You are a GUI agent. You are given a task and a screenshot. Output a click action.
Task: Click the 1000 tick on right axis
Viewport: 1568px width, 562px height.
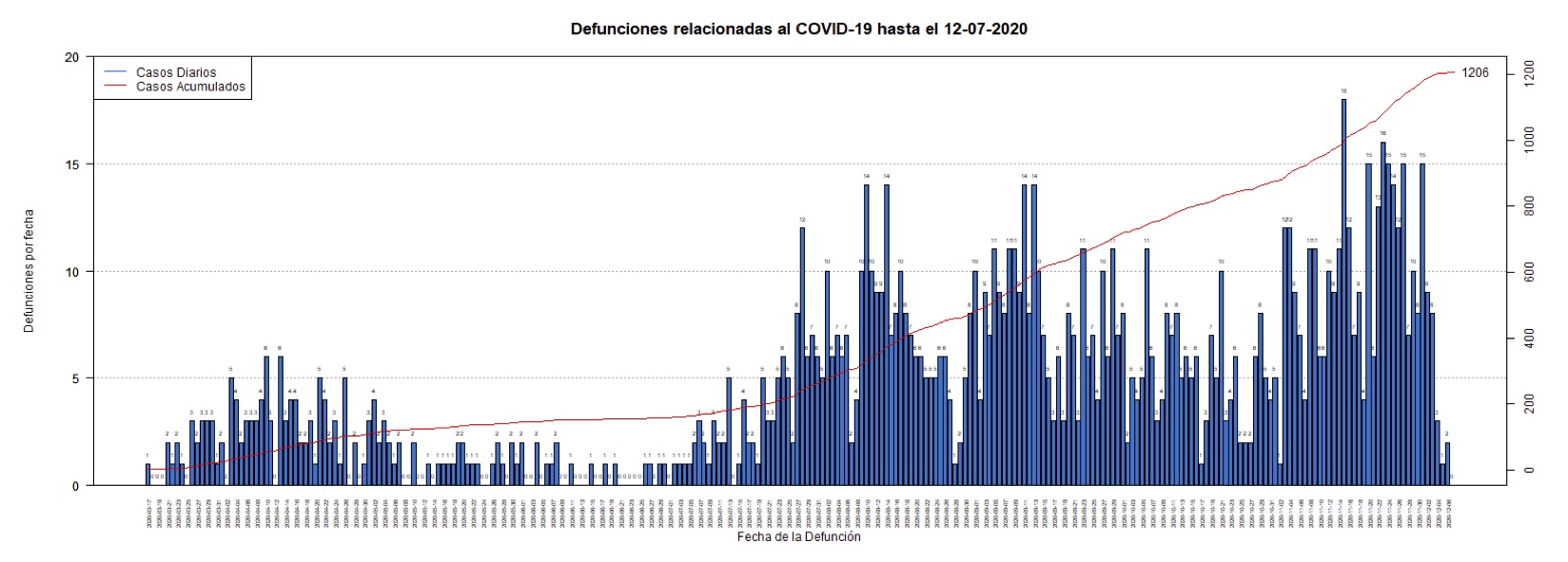pyautogui.click(x=1529, y=140)
